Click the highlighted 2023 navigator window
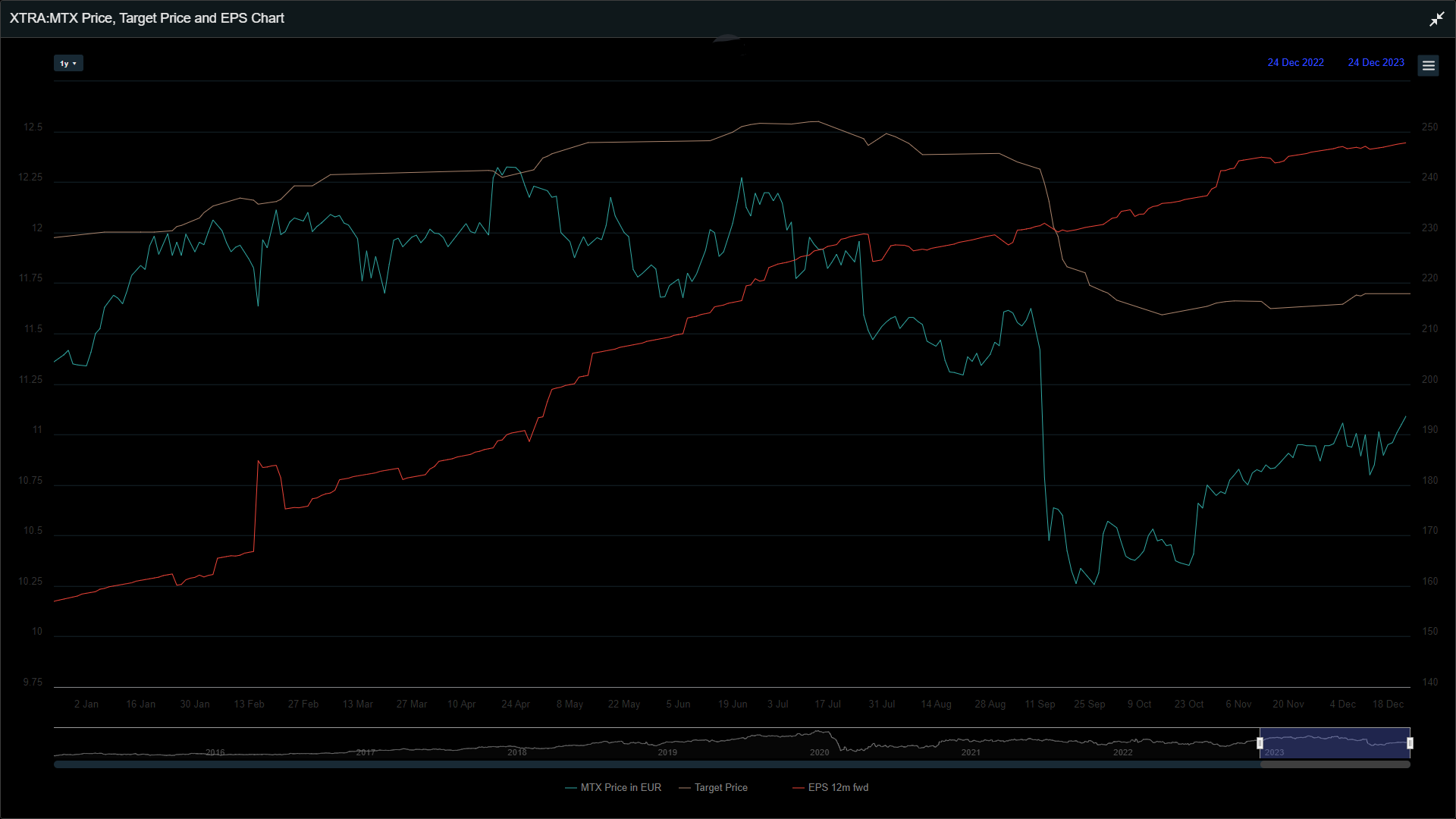This screenshot has width=1456, height=819. [1335, 742]
